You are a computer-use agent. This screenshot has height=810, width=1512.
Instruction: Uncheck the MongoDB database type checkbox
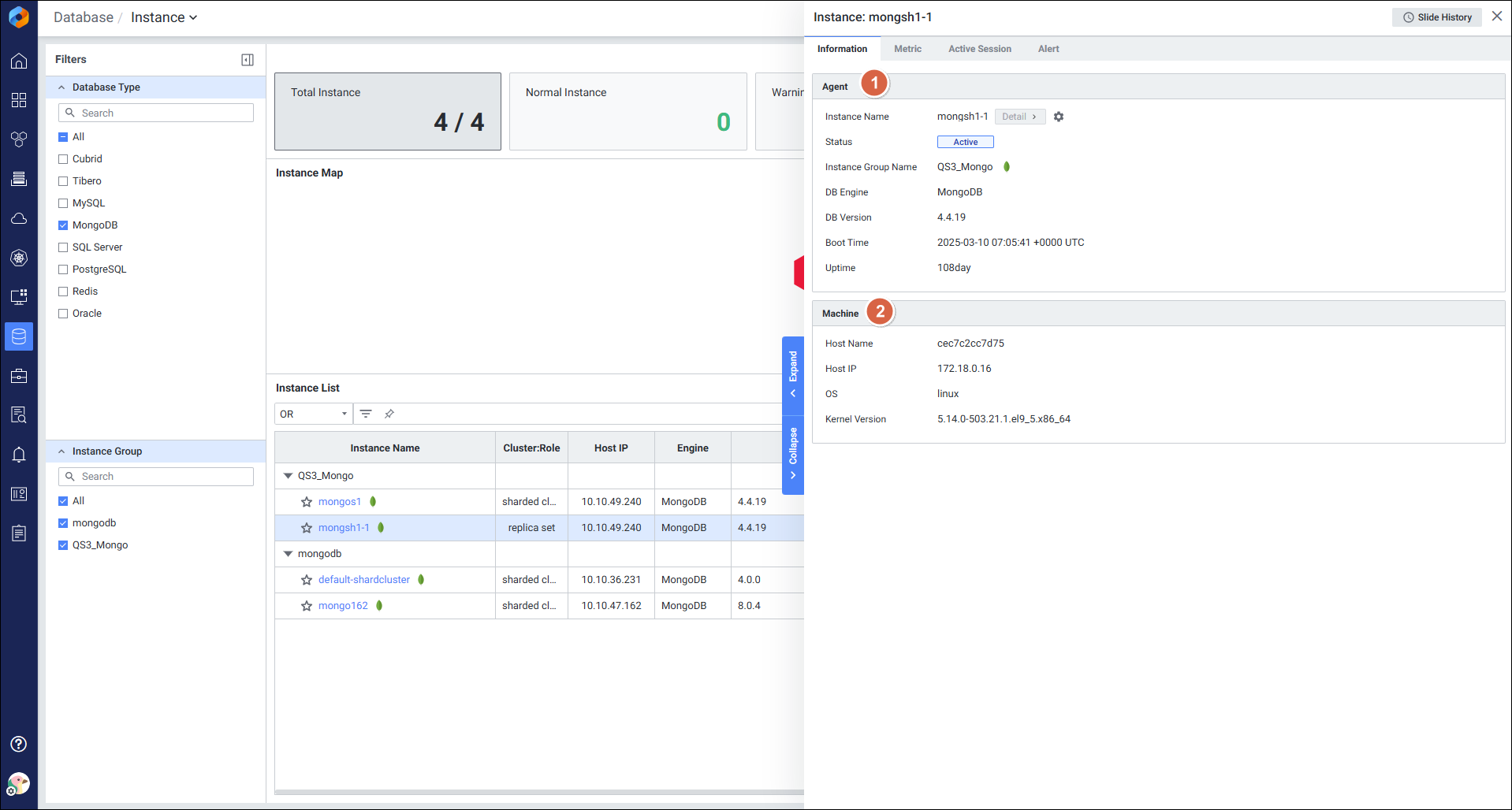(63, 225)
